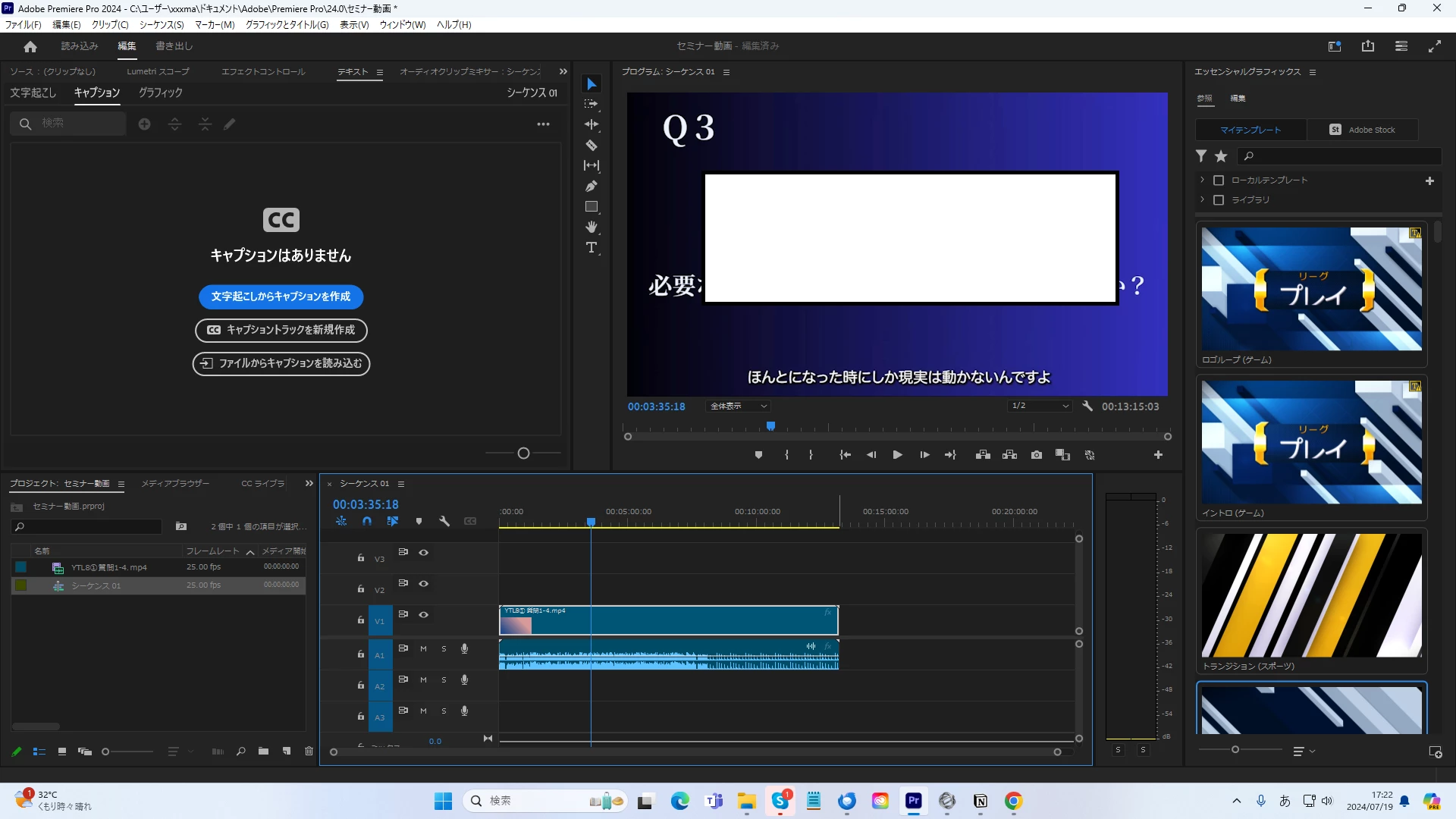Toggle V1 track output eye icon
Image resolution: width=1456 pixels, height=819 pixels.
point(424,614)
